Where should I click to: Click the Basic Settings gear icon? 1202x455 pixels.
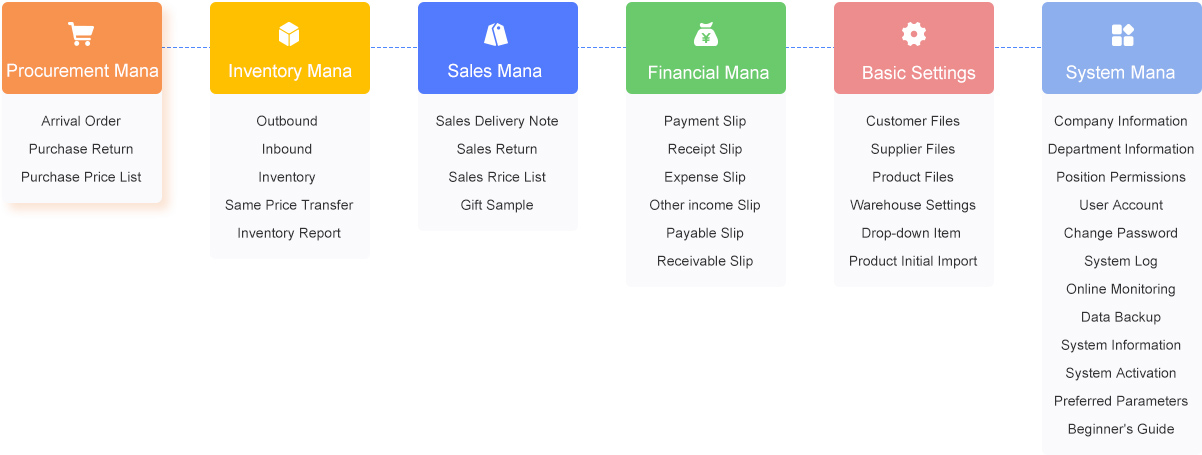coord(914,35)
